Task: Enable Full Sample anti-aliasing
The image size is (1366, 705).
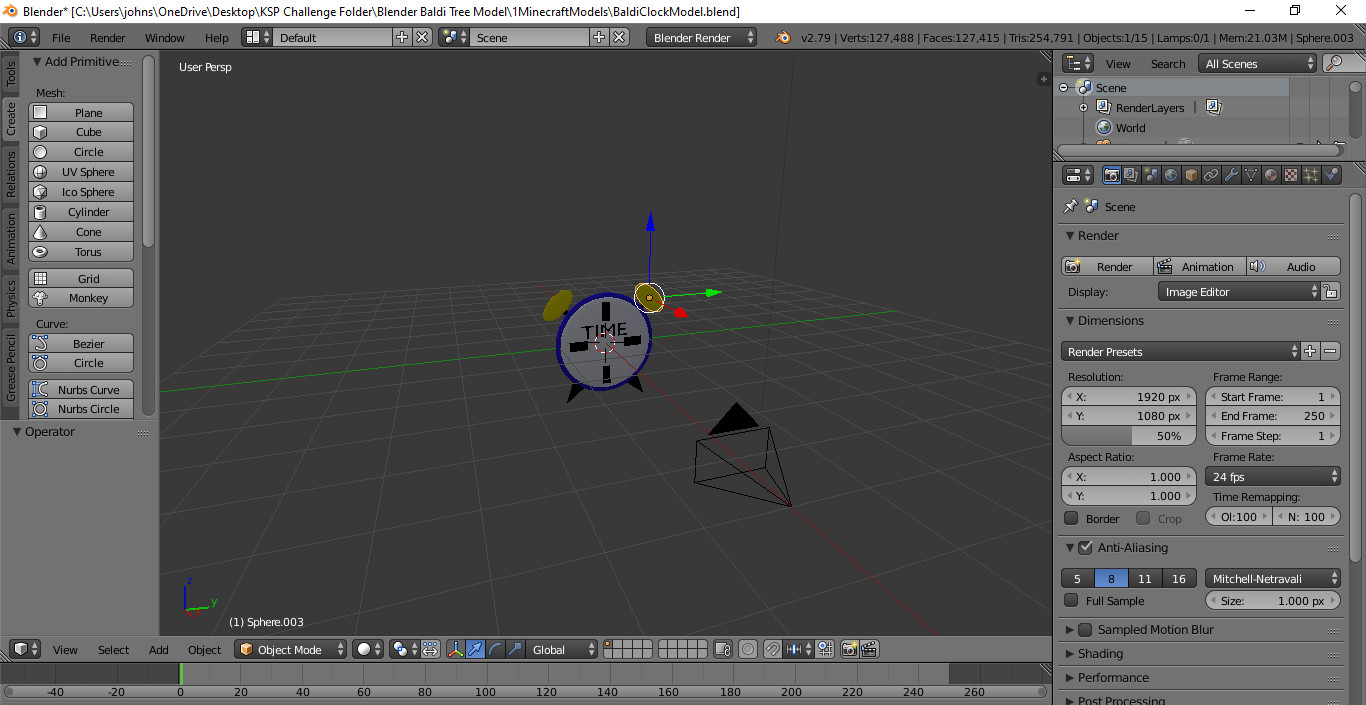Action: pyautogui.click(x=1069, y=601)
